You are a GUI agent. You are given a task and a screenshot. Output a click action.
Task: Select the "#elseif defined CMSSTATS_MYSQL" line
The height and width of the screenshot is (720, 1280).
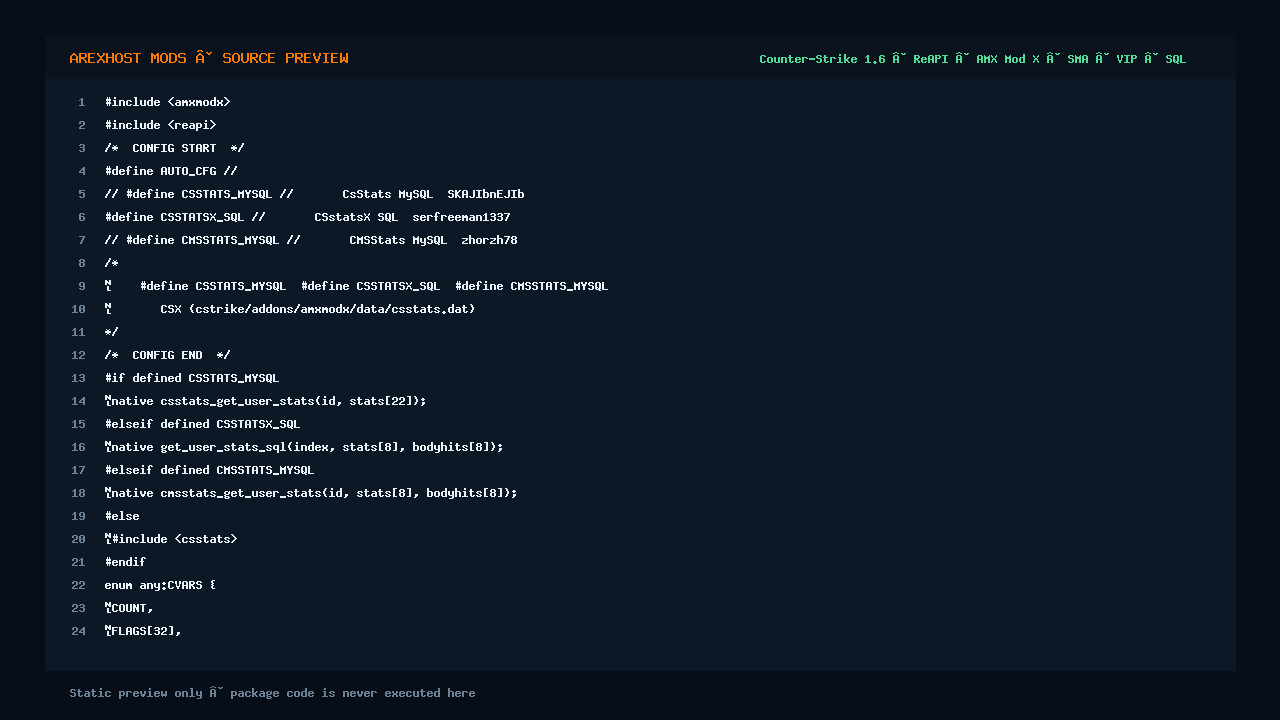[x=210, y=470]
